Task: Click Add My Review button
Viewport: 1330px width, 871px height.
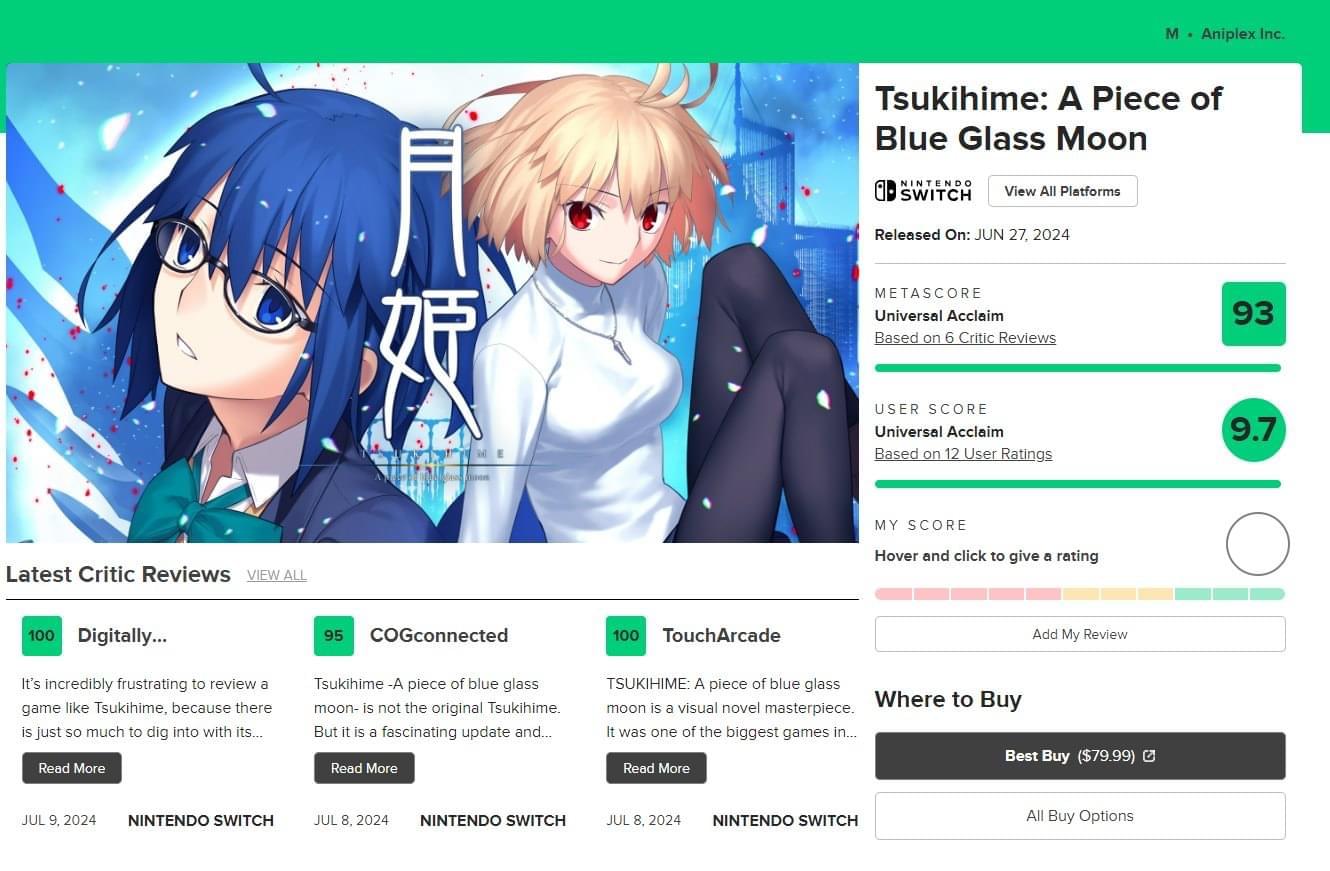Action: coord(1080,634)
